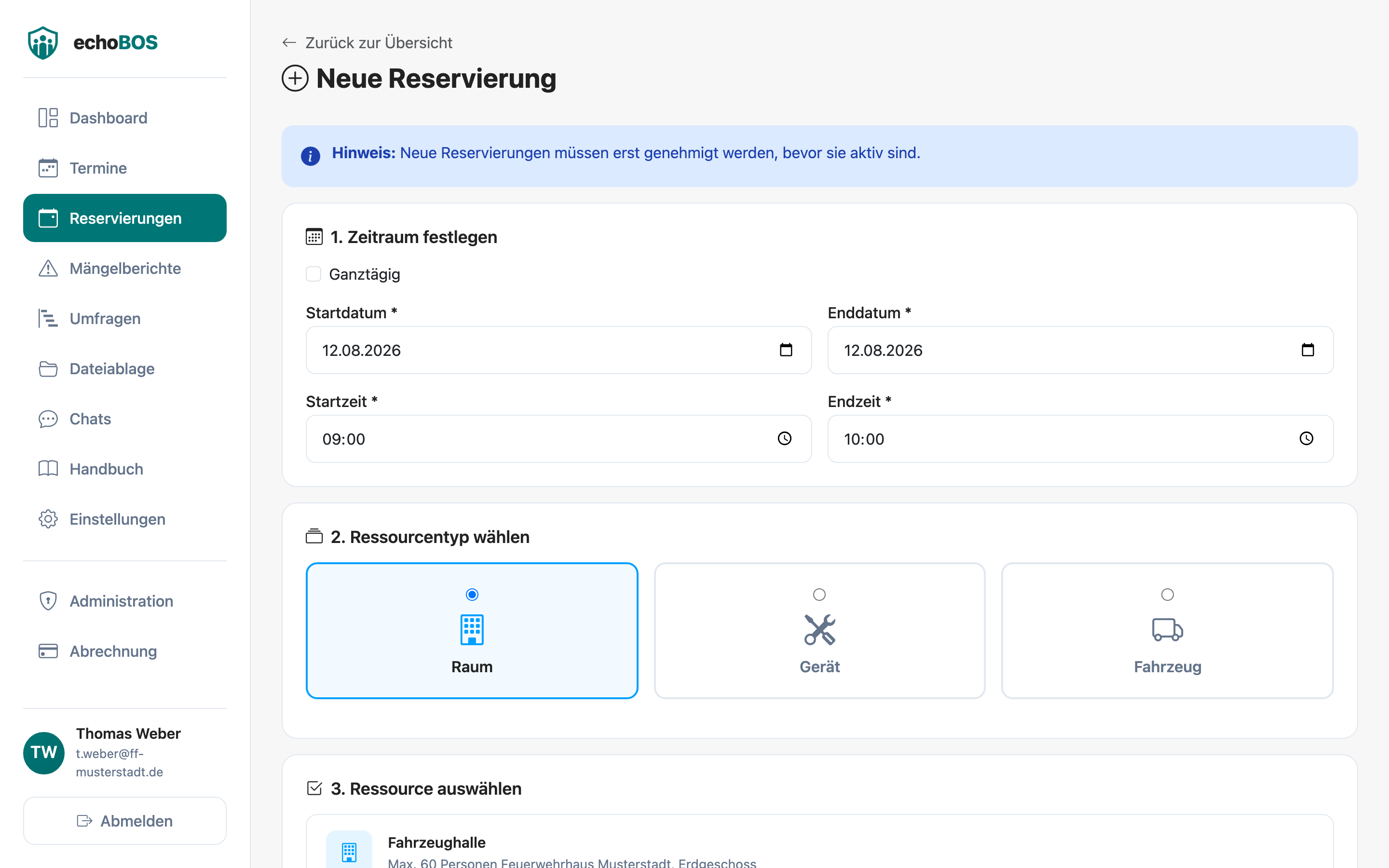
Task: Click the echoBOS shield logo
Action: pos(43,42)
